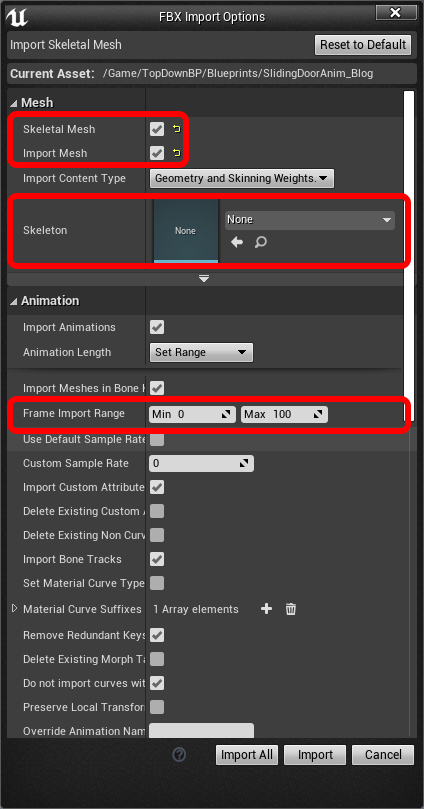Open Animation Length Set Range dropdown
Screen dimensions: 424x809
(x=201, y=352)
